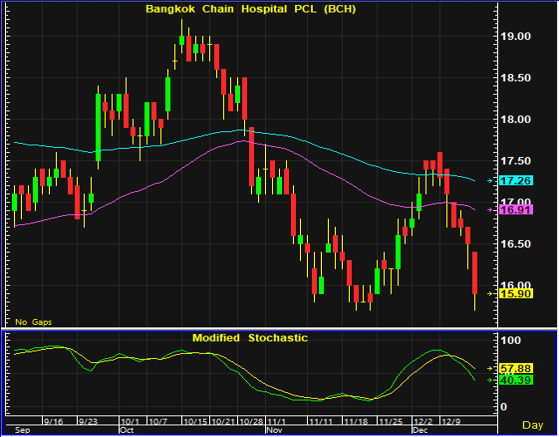Click the Modified Stochastic panel title
Viewport: 559px width, 437px height.
point(250,338)
